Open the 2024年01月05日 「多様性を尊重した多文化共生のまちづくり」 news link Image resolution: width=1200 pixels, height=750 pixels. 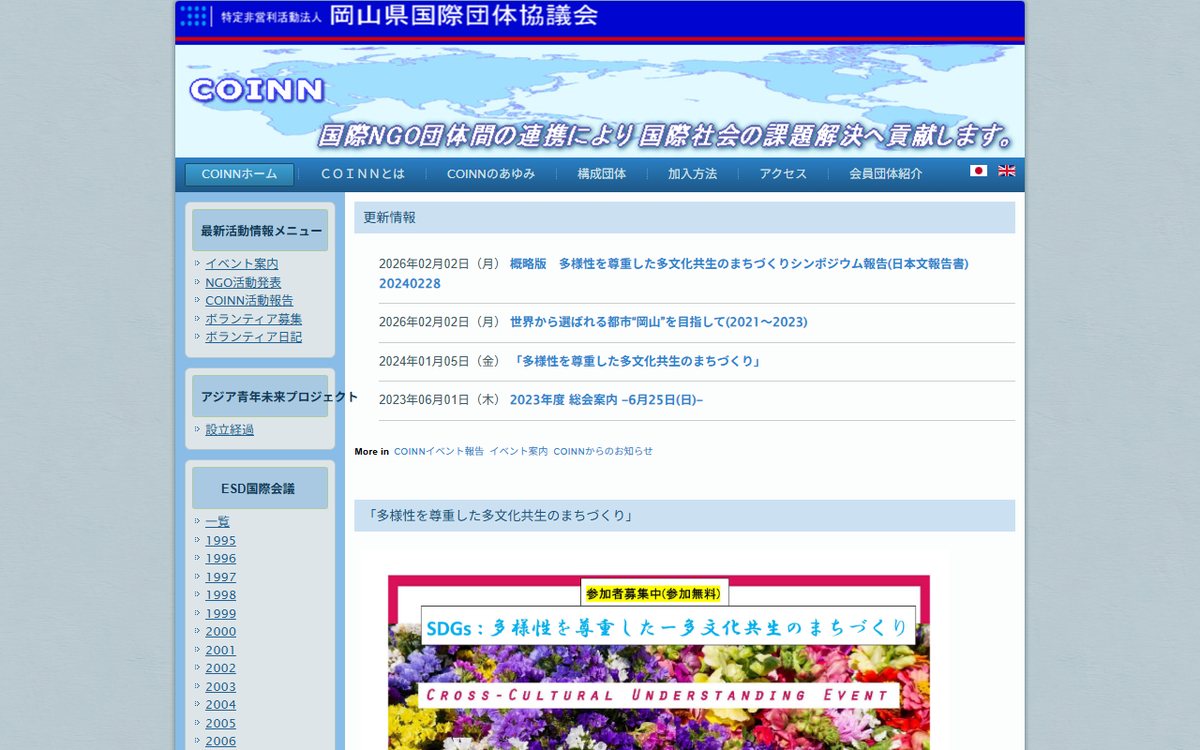(x=637, y=361)
